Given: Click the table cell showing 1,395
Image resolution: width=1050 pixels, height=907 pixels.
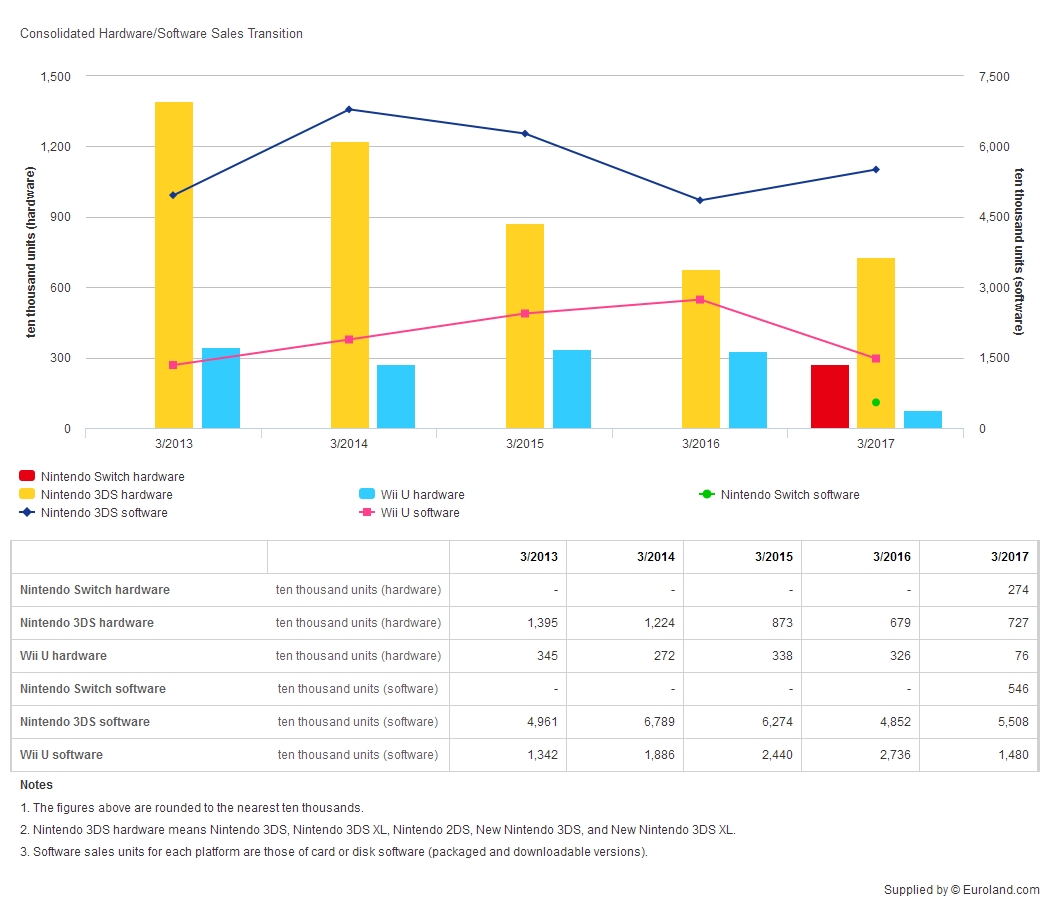Looking at the screenshot, I should pos(508,622).
